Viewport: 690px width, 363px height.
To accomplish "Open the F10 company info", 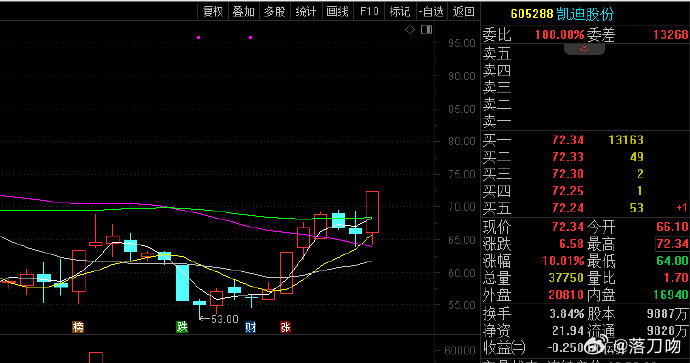I will [x=369, y=11].
